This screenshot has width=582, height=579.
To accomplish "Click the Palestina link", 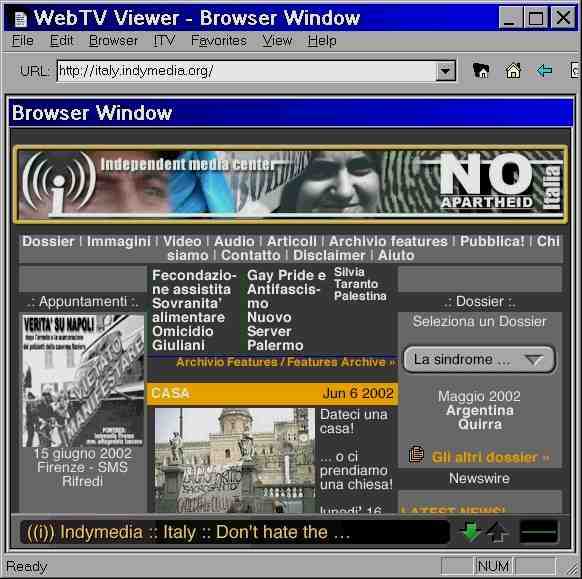I will [x=360, y=296].
